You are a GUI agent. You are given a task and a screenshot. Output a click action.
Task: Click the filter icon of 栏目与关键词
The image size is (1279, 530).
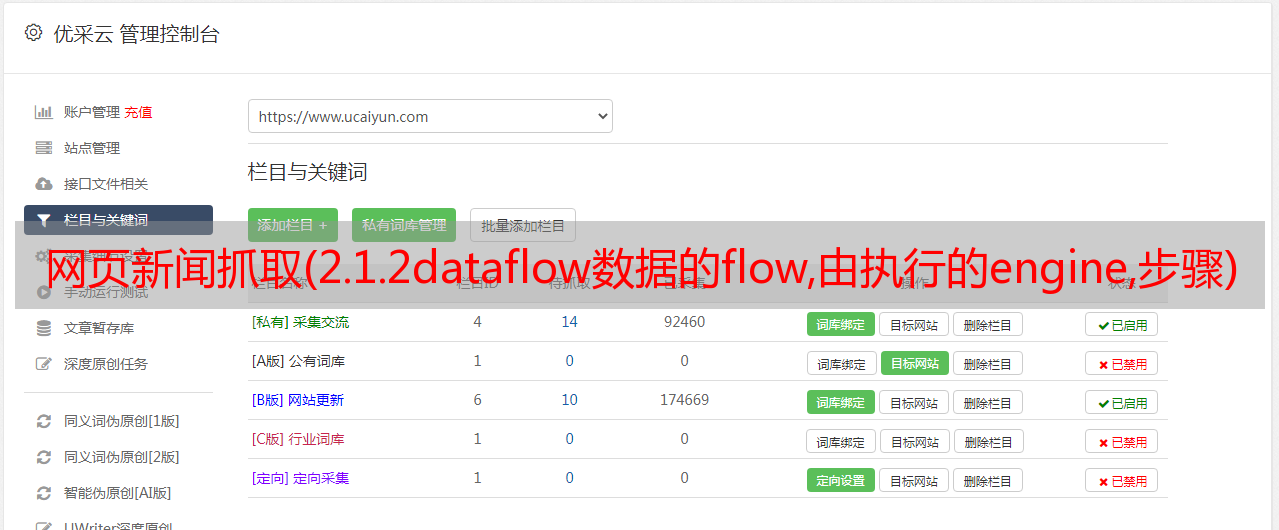43,220
